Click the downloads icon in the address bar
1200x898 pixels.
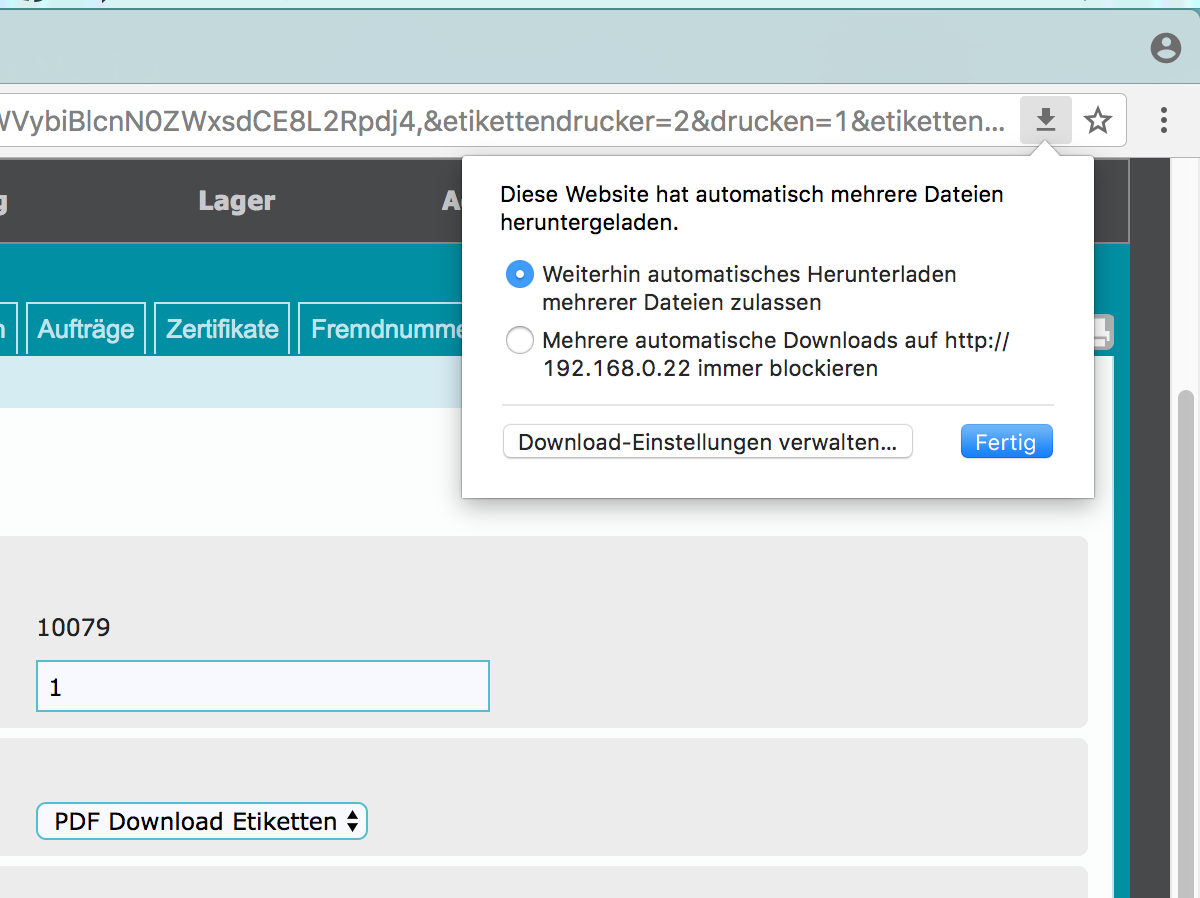coord(1045,121)
